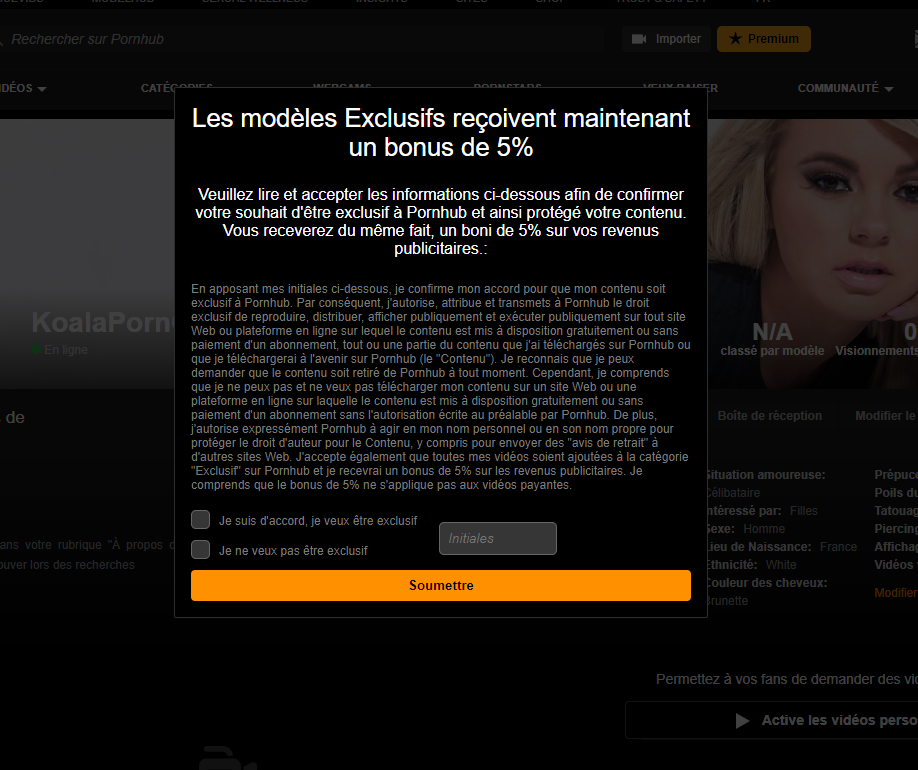The width and height of the screenshot is (918, 770).
Task: Focus the "Rechercher sur Pornhub" search box
Action: 304,39
